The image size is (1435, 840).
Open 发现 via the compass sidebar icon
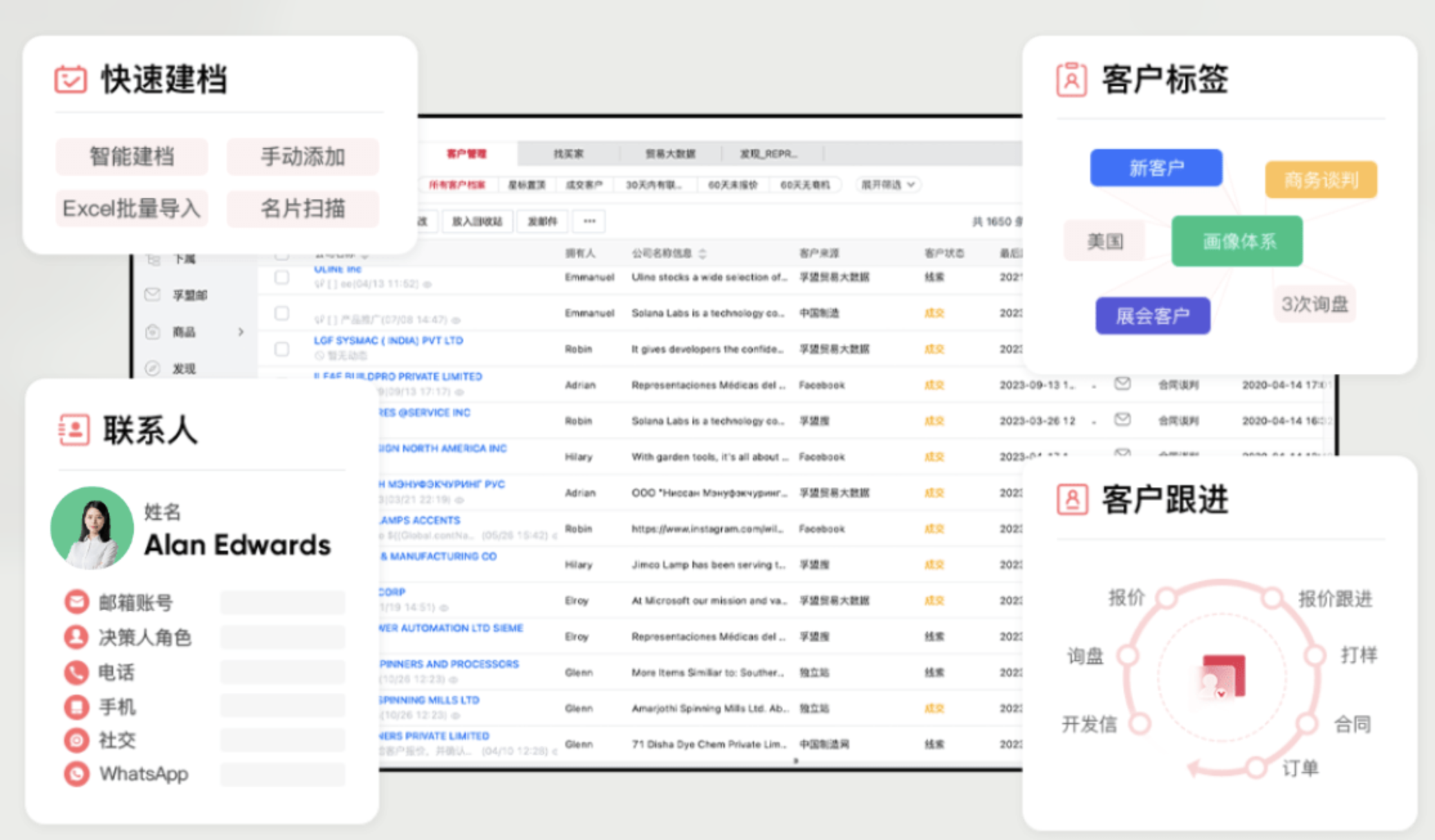pyautogui.click(x=153, y=368)
